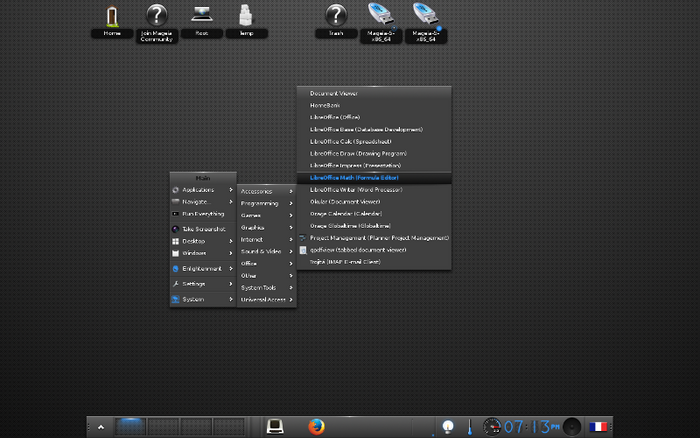
Task: Select the Office category label
Action: pos(249,263)
